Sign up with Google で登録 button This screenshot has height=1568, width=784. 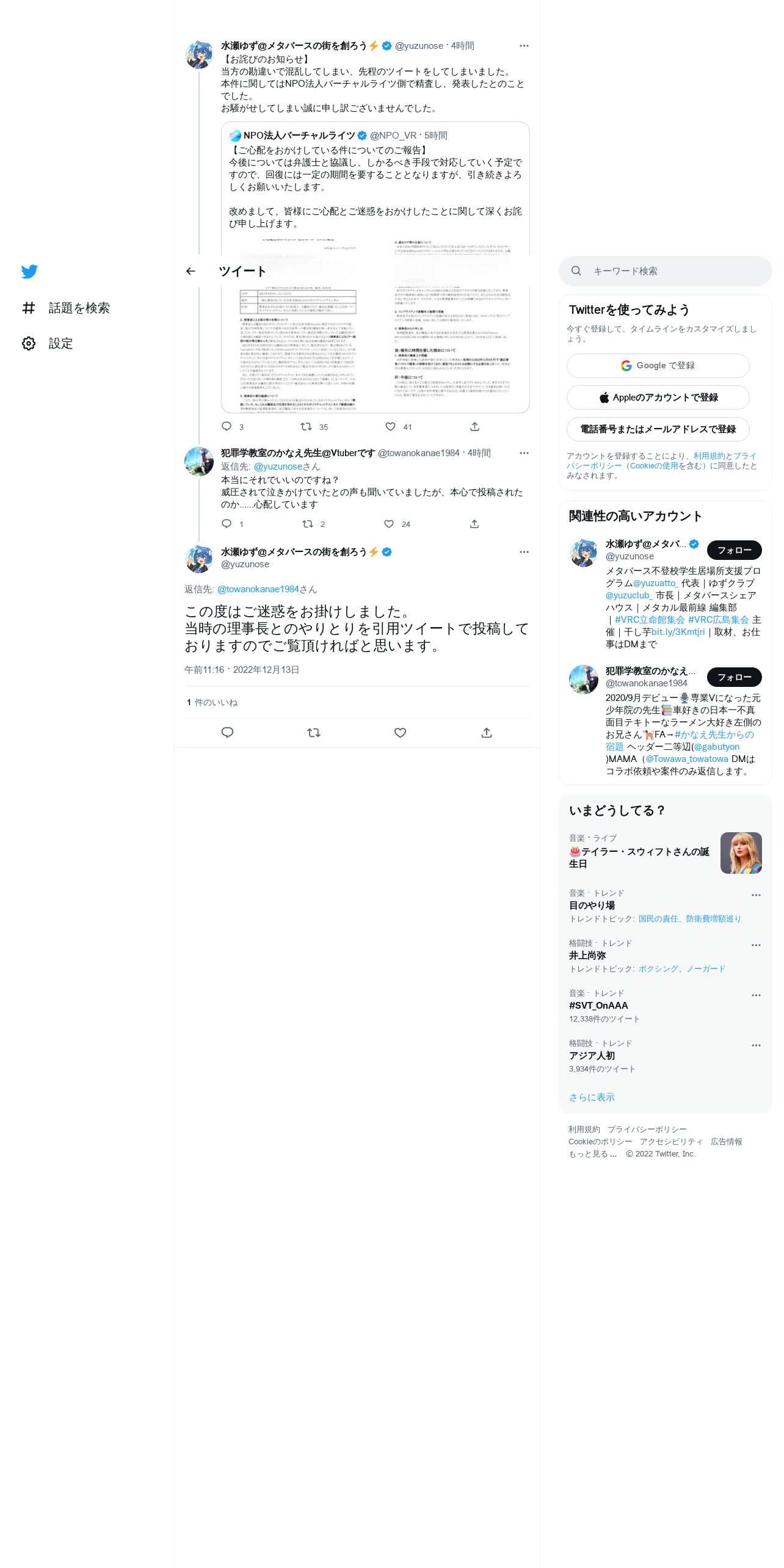658,366
